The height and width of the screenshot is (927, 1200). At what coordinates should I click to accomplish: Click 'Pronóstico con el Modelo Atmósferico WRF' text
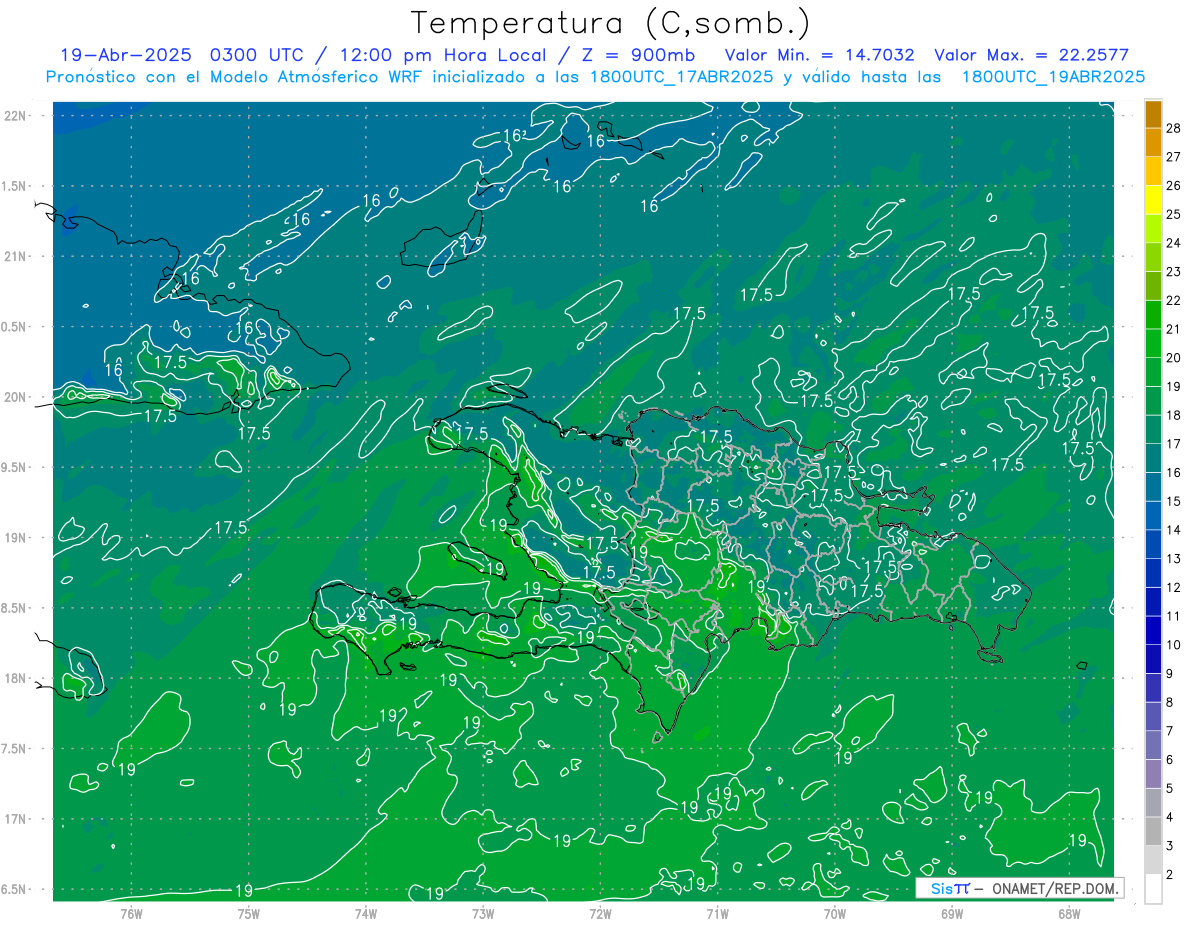point(236,77)
